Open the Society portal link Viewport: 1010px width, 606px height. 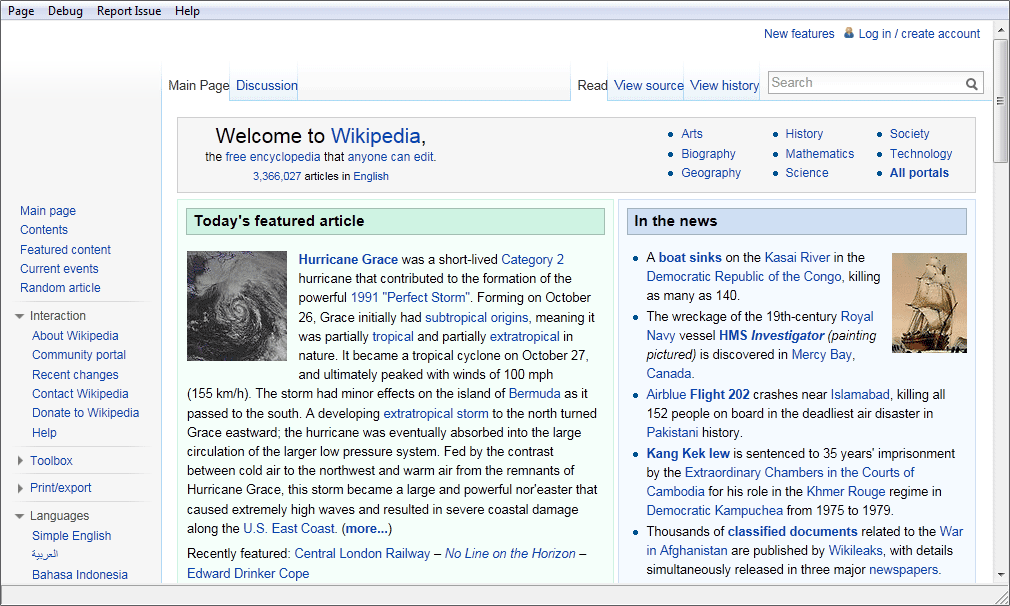pos(910,134)
